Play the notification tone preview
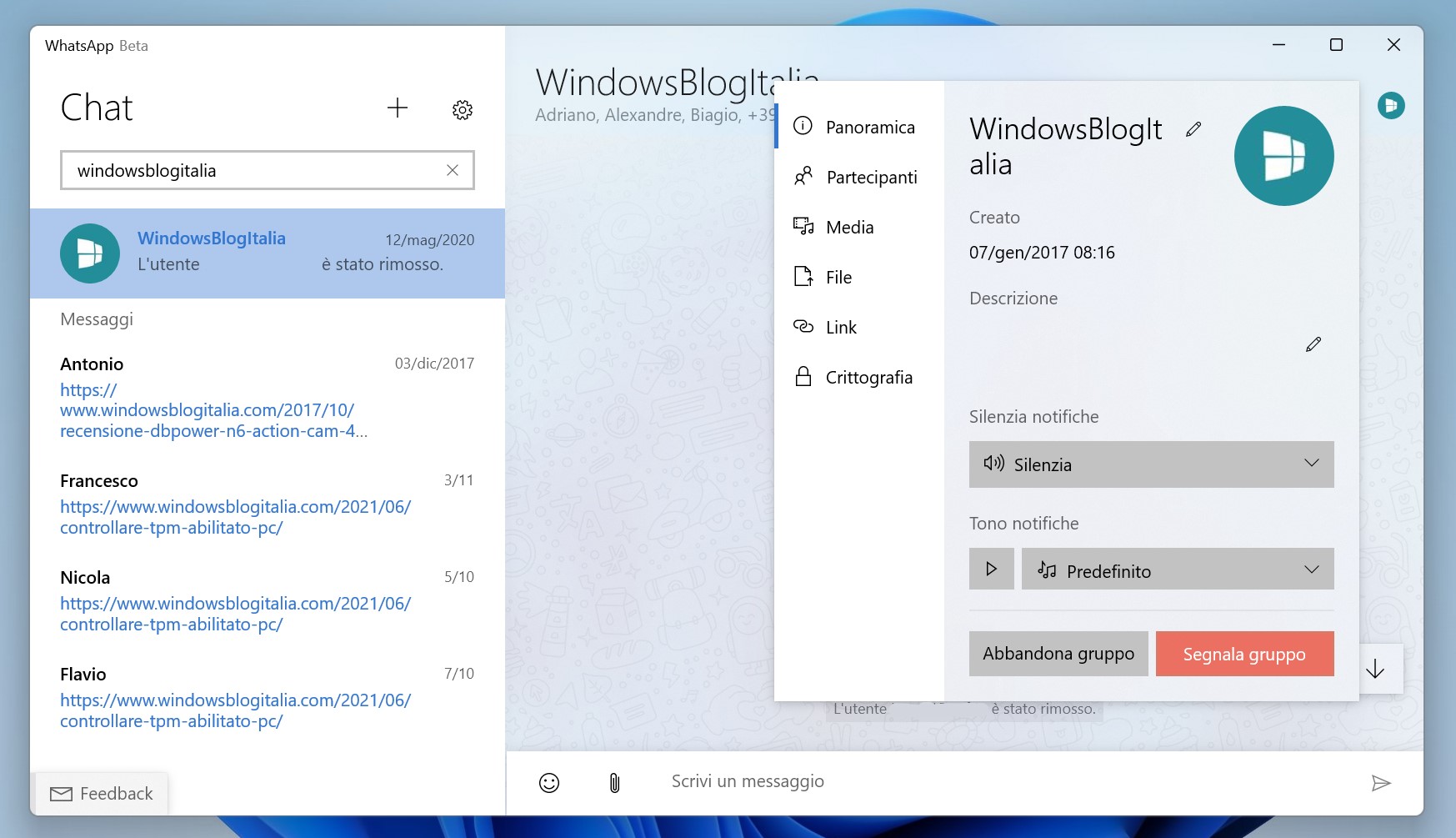The height and width of the screenshot is (838, 1456). (x=992, y=569)
